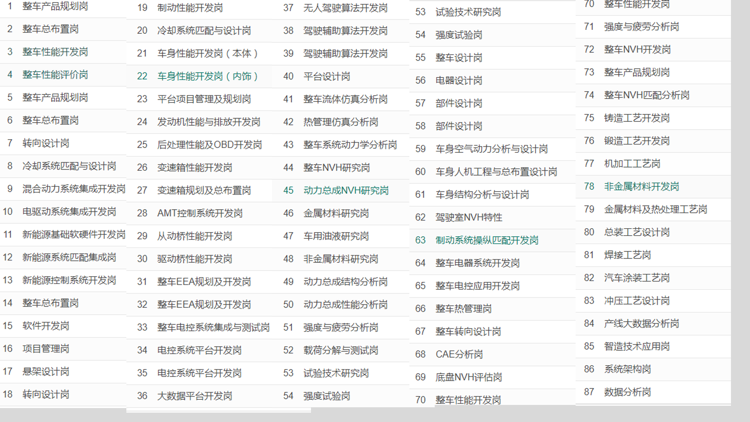The width and height of the screenshot is (750, 422).
Task: Open the 驾驶室NVH特性 entry
Action: pyautogui.click(x=469, y=217)
